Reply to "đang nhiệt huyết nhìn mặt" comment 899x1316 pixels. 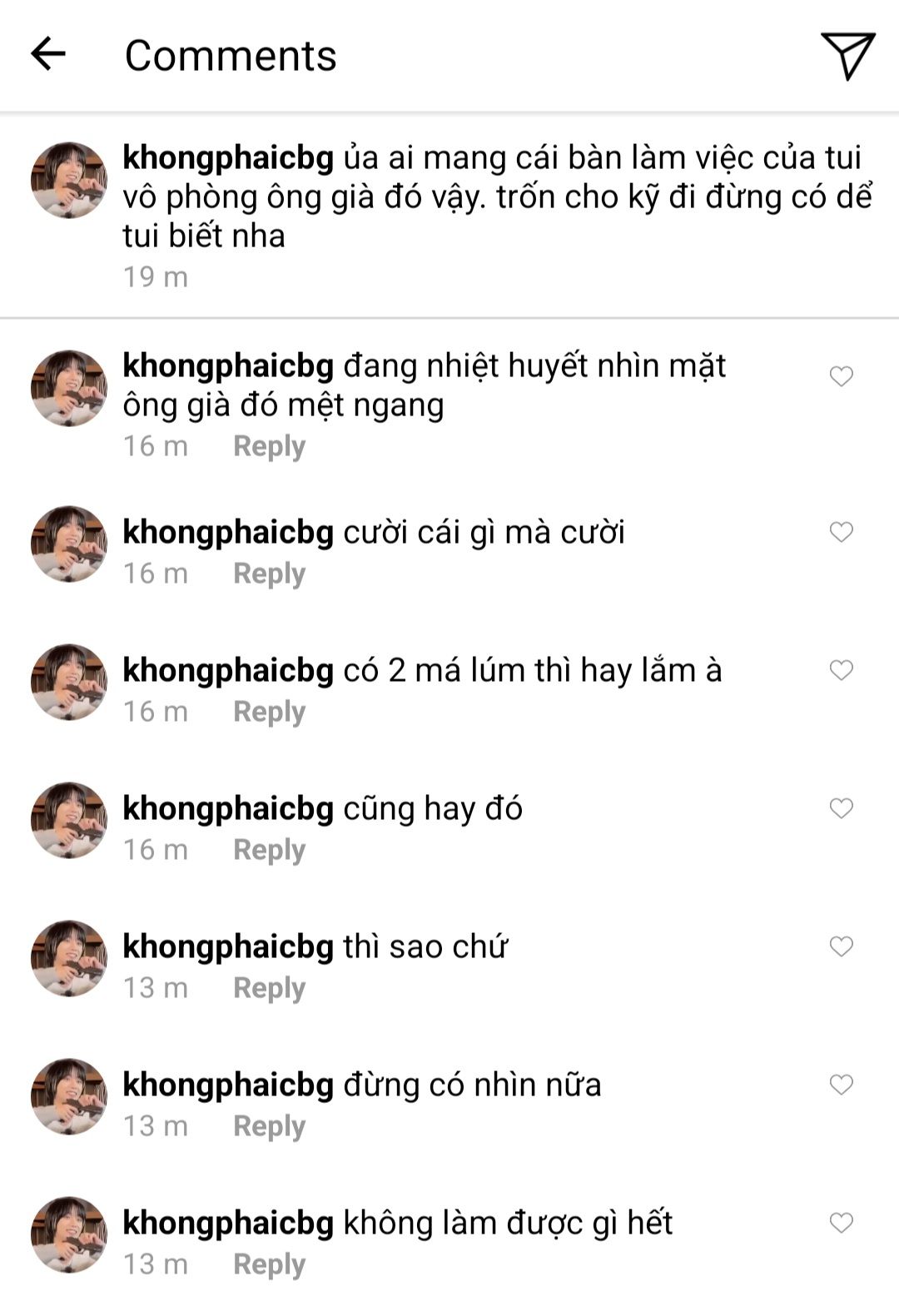[x=269, y=446]
